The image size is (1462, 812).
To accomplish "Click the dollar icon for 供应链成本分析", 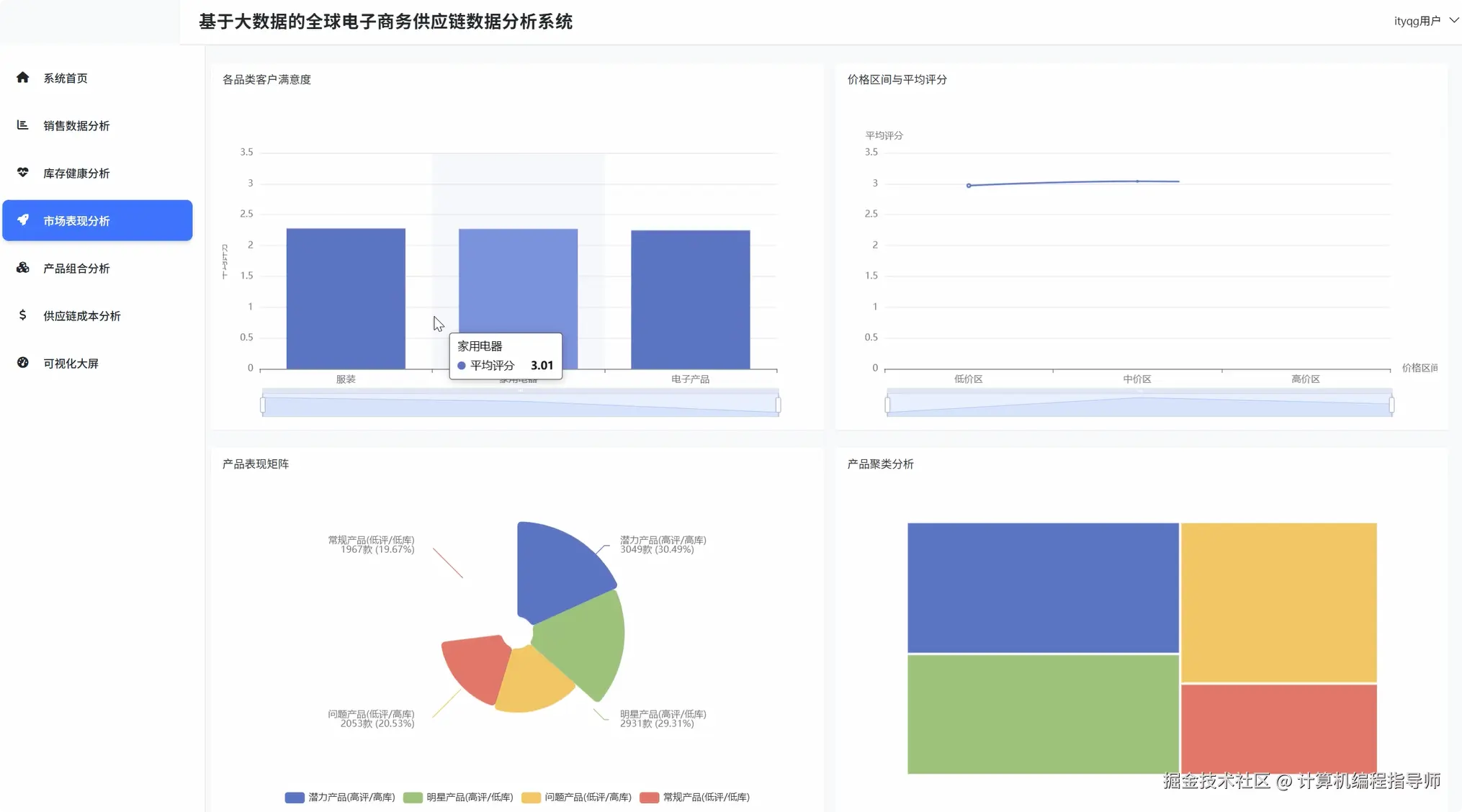I will [x=23, y=315].
